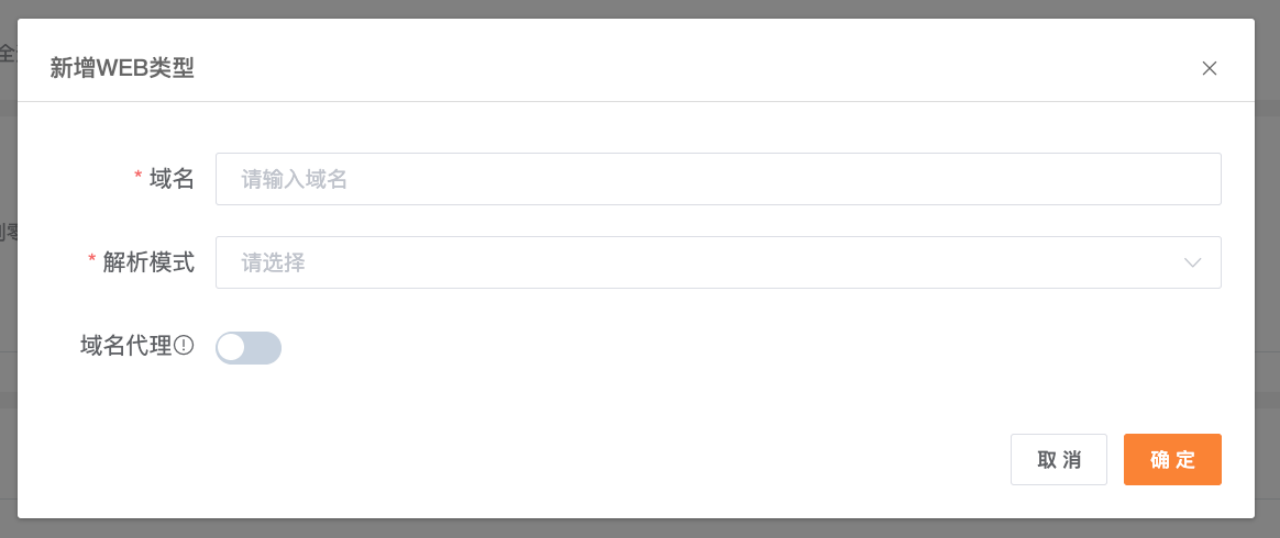Click the info icon beside 域名代理

pyautogui.click(x=184, y=345)
